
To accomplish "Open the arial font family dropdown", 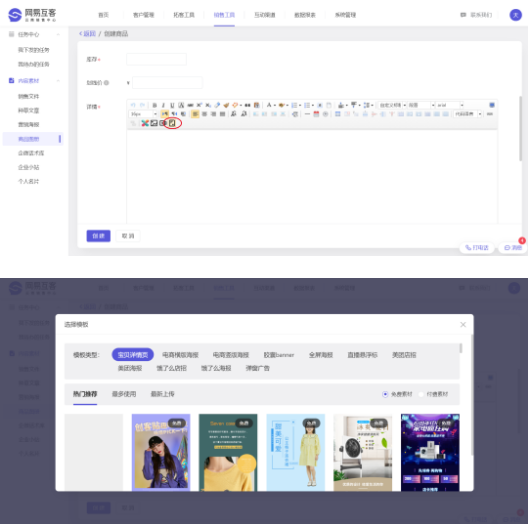I will click(x=450, y=105).
